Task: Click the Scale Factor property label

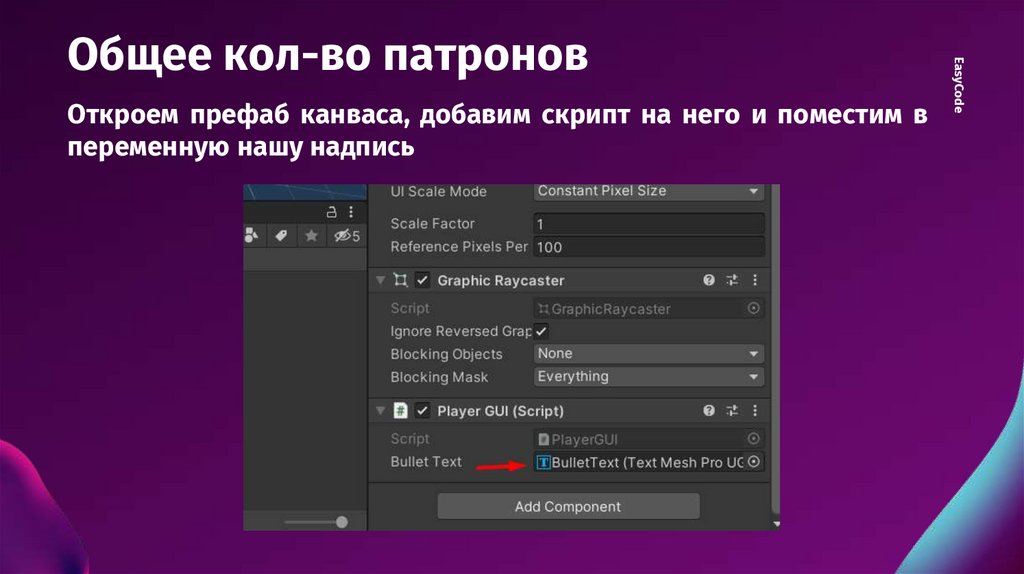Action: (432, 224)
